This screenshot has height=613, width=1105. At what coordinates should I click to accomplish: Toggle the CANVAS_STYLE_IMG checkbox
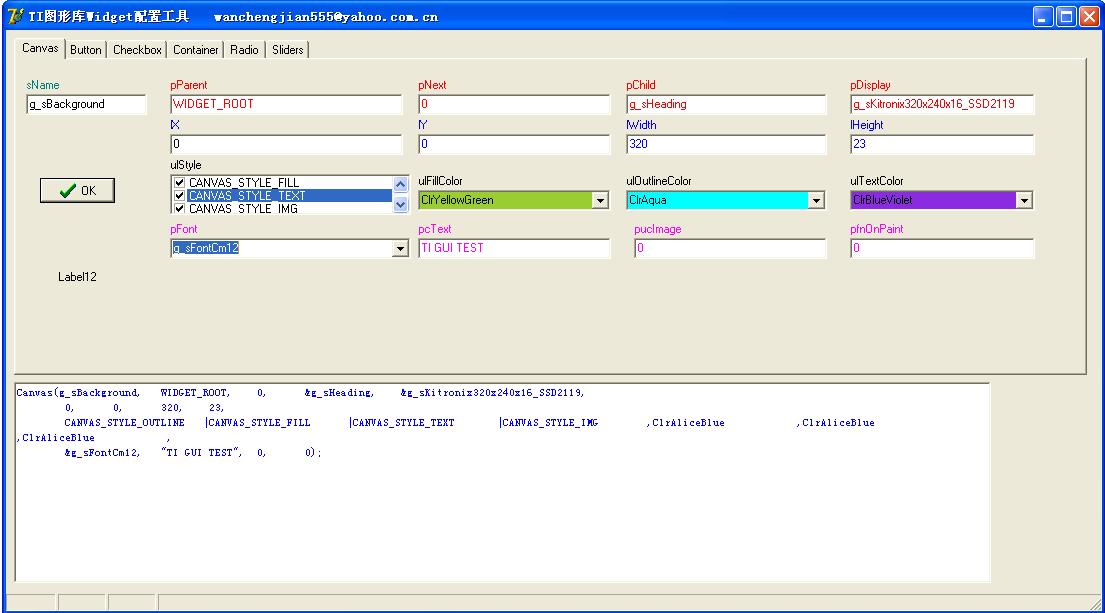[x=180, y=209]
